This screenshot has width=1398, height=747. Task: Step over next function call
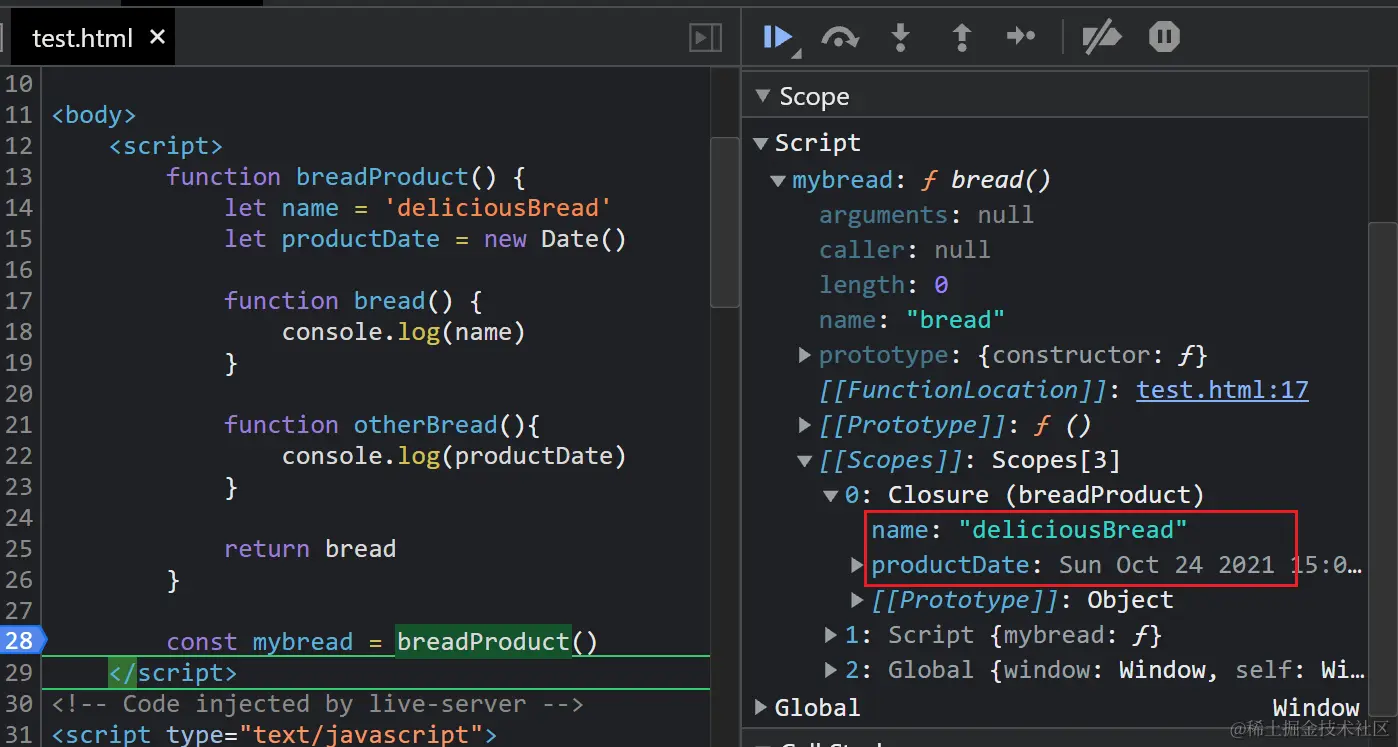click(x=840, y=38)
